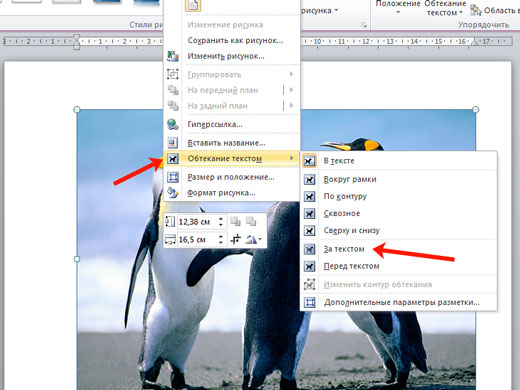Click the 'По контуру' wrap icon
Viewport: 520px width, 390px height.
pos(309,197)
